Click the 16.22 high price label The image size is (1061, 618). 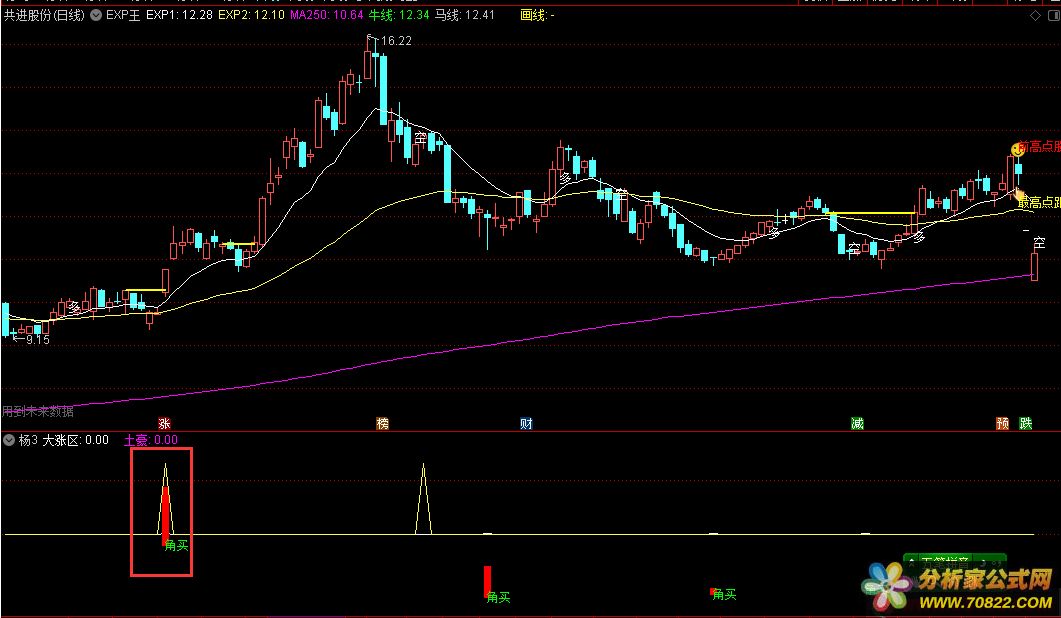click(396, 41)
